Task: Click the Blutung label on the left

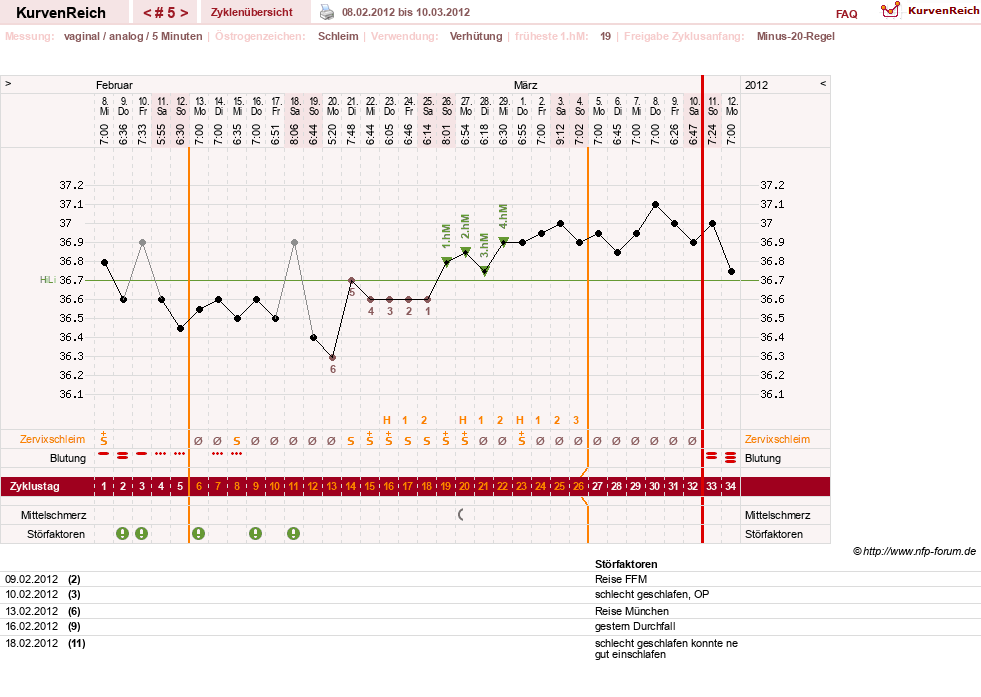Action: [x=68, y=458]
